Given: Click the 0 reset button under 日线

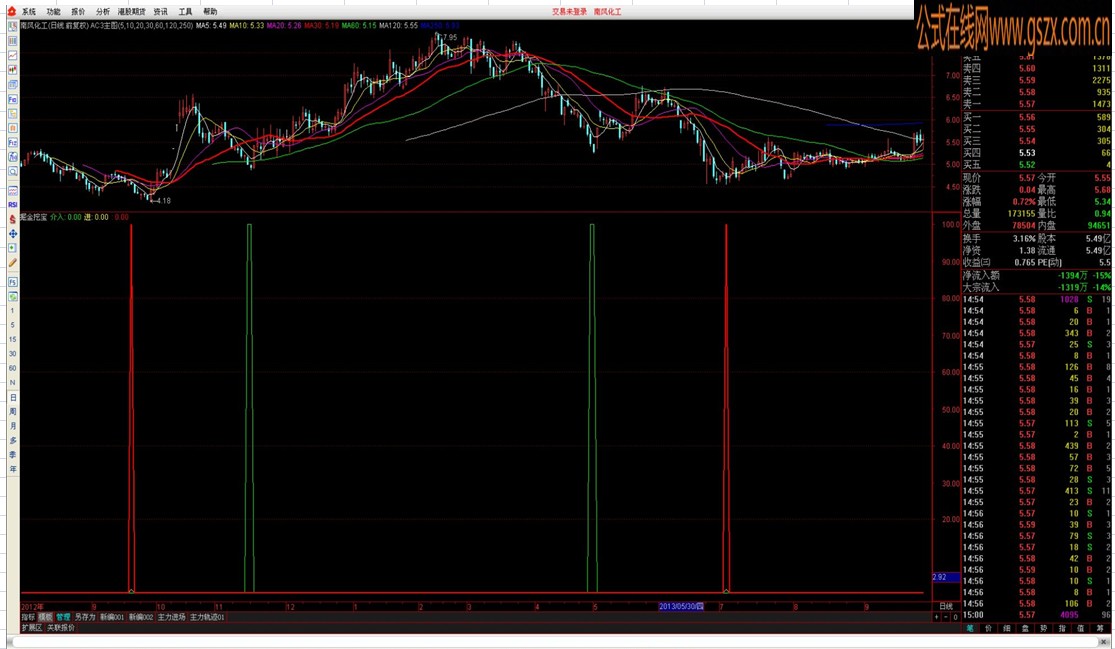Looking at the screenshot, I should pyautogui.click(x=955, y=617).
